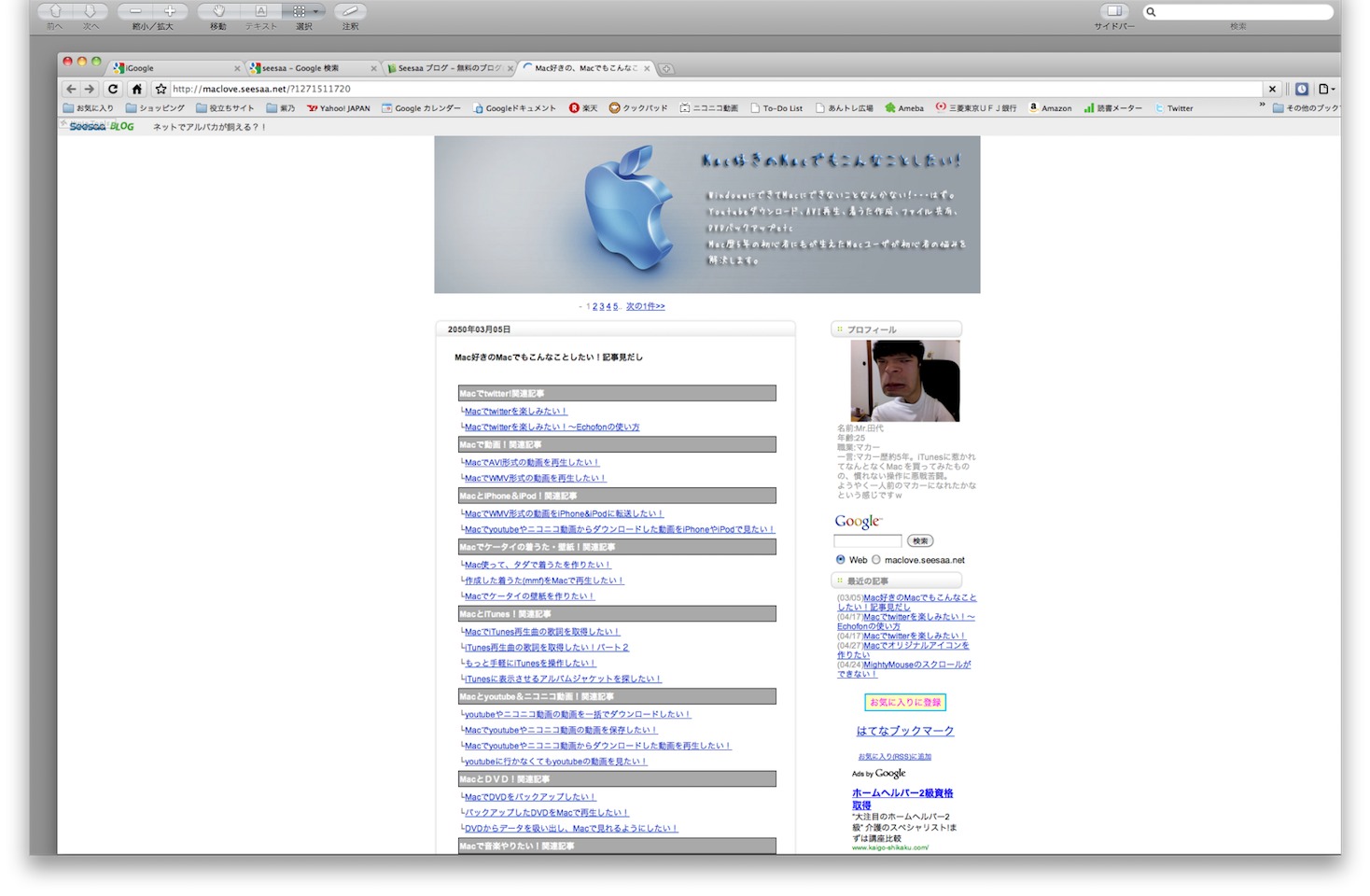Select the maclove.seesaa.net radio button
The width and height of the screenshot is (1370, 896).
(x=875, y=560)
